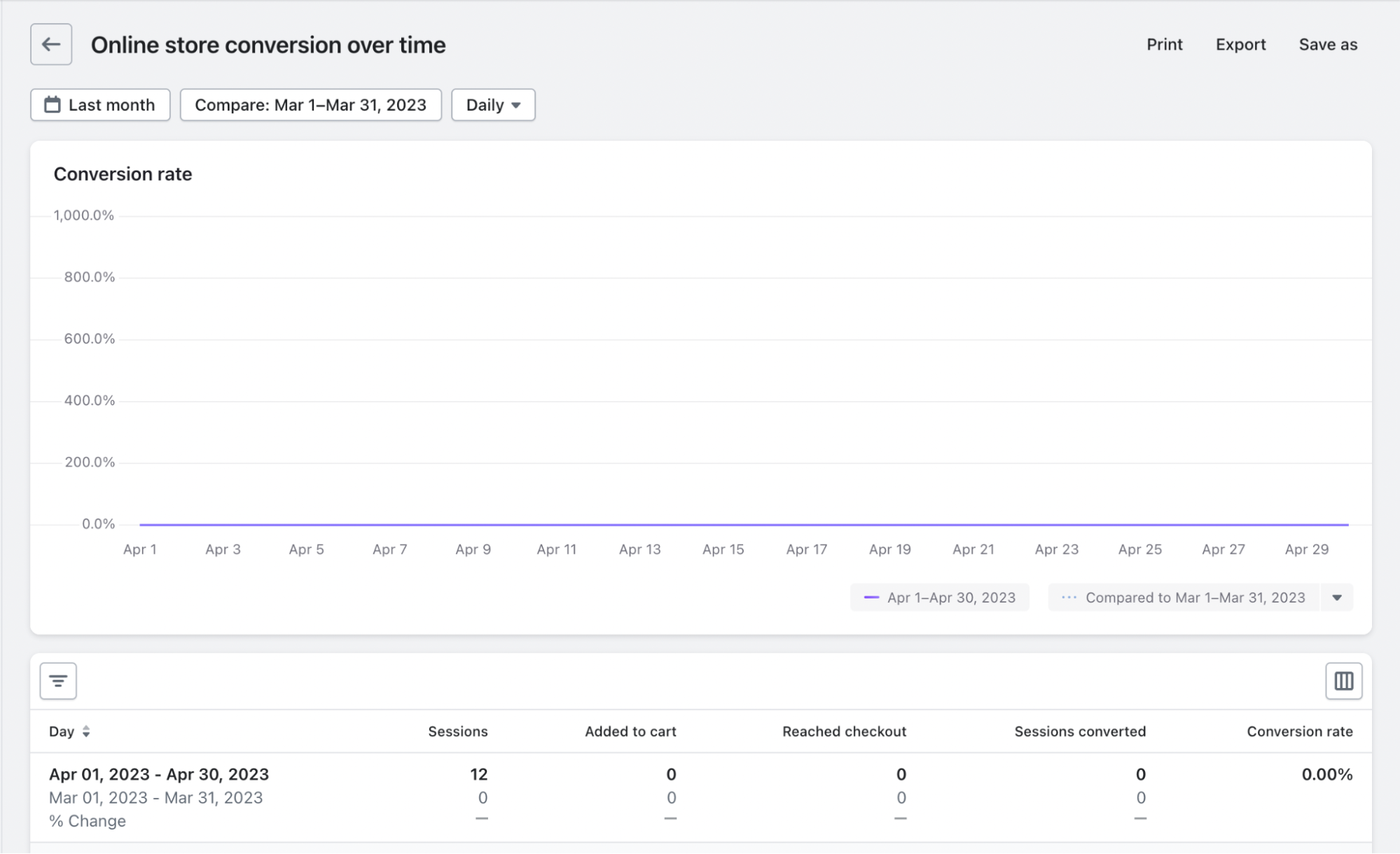Click the Reached checkout column header
The height and width of the screenshot is (854, 1400).
coord(844,731)
